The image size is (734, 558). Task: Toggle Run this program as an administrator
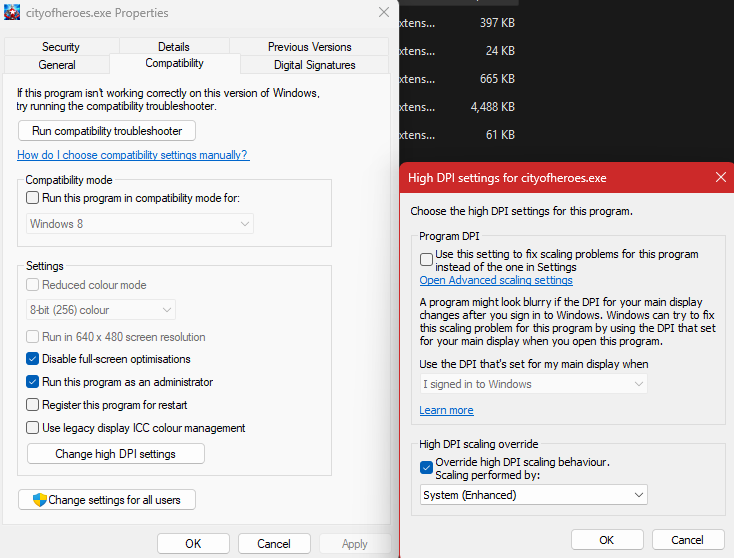[x=33, y=382]
